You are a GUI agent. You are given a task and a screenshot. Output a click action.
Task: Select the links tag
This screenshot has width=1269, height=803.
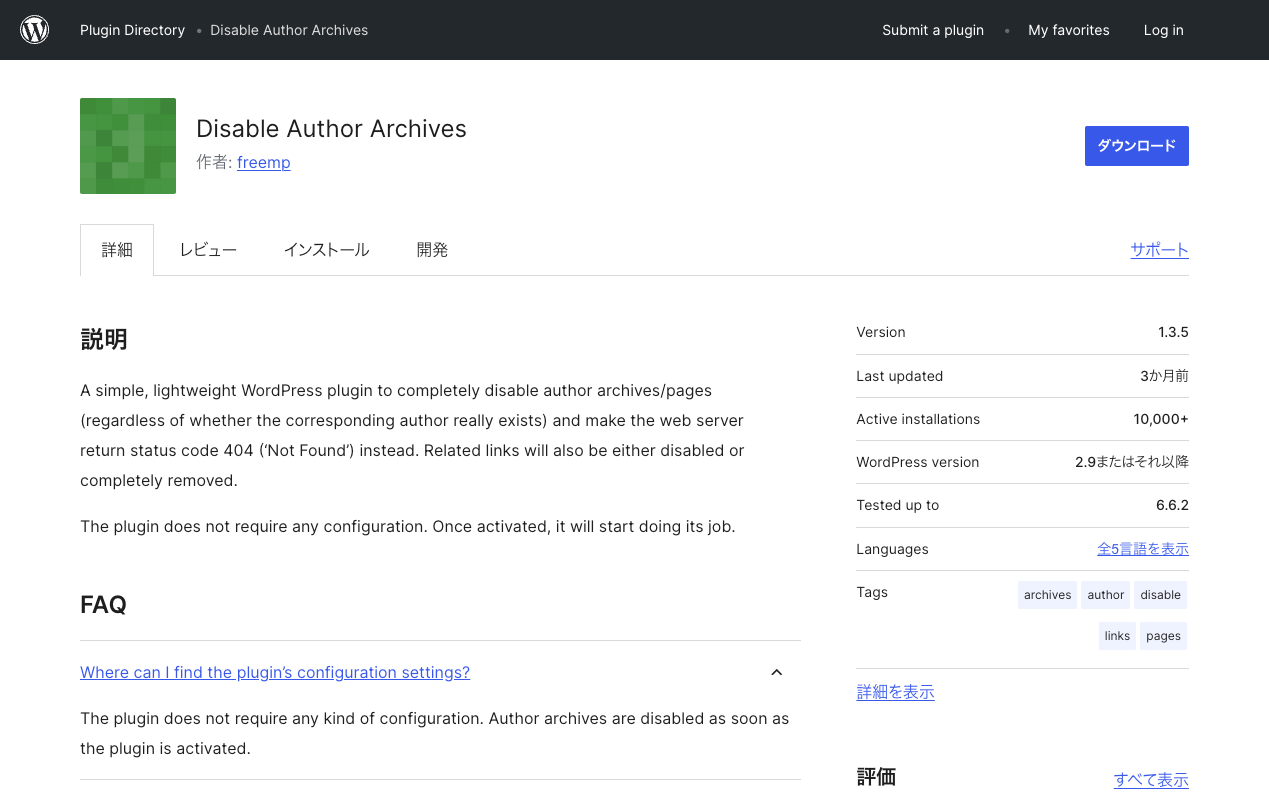1118,636
